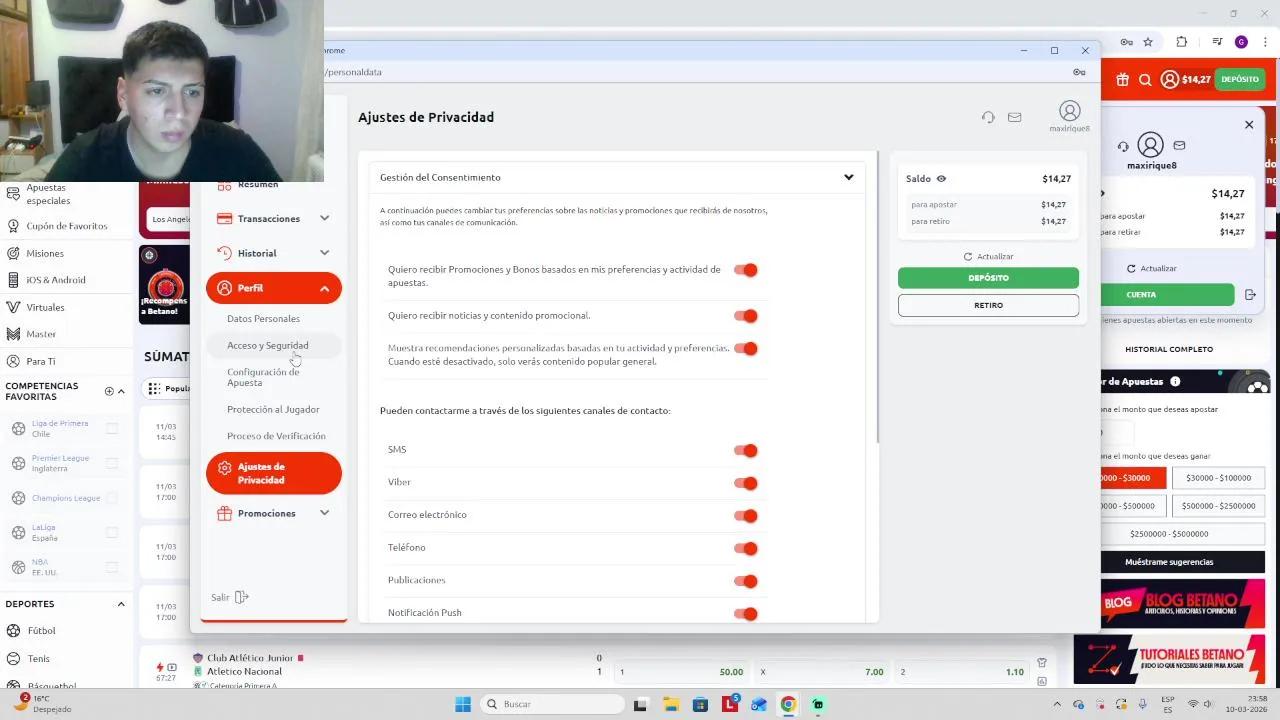Click the info icon next to Apuestas heading
Screen dimensions: 1280x720
[1175, 381]
